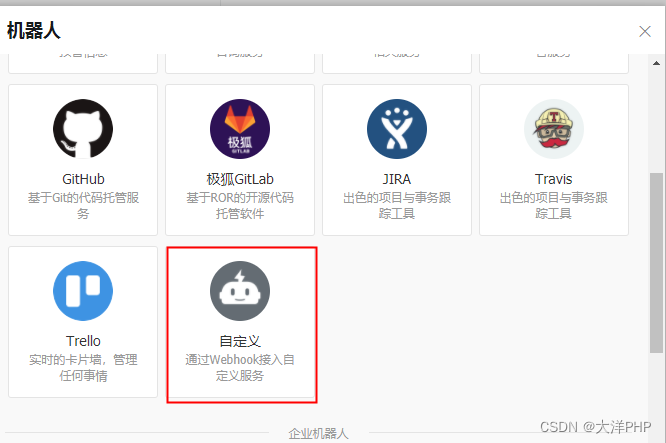Click the 机器人 dialog heading
The width and height of the screenshot is (666, 443).
[34, 31]
